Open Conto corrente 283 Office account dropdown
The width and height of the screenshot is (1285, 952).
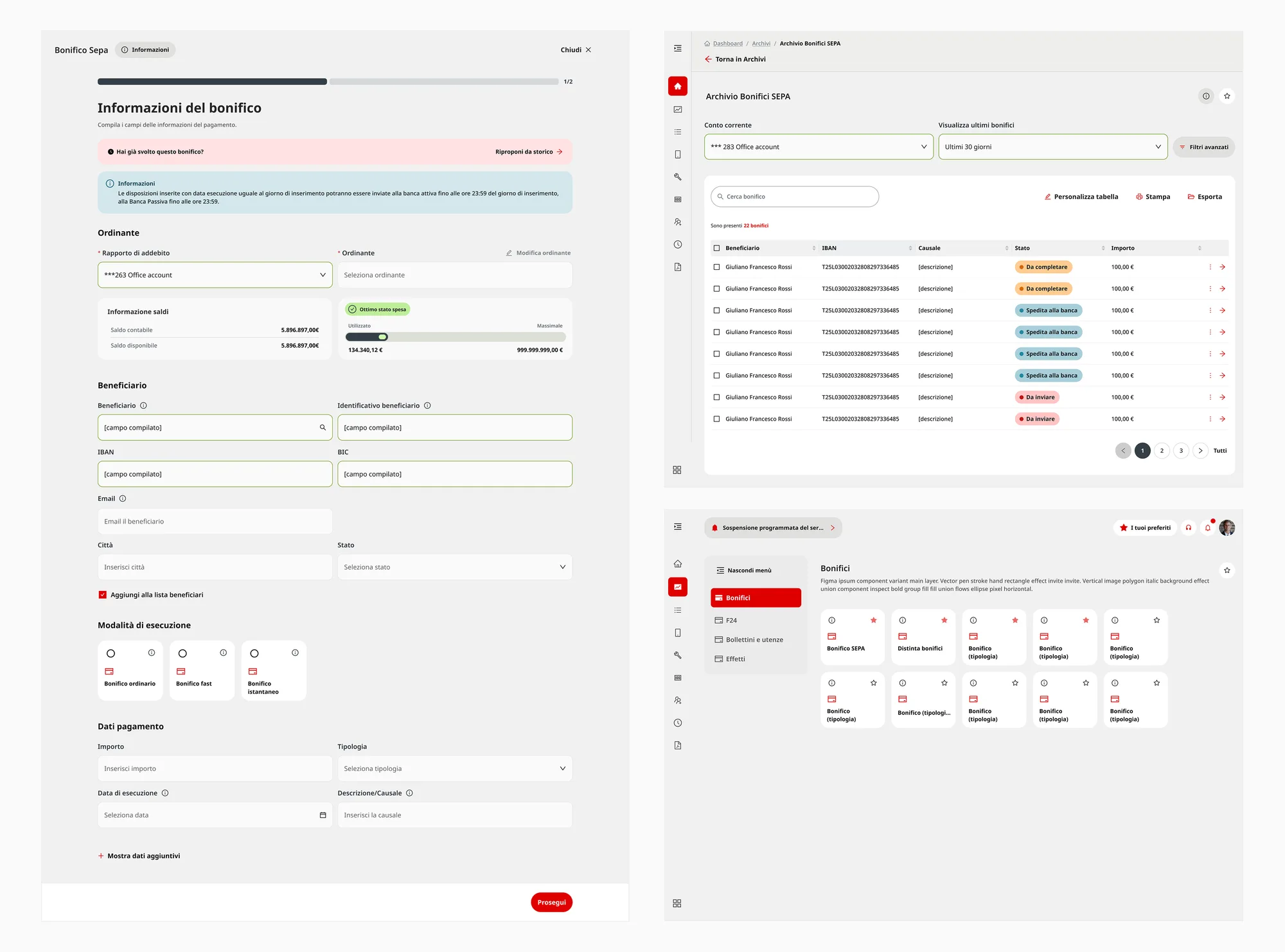[819, 146]
